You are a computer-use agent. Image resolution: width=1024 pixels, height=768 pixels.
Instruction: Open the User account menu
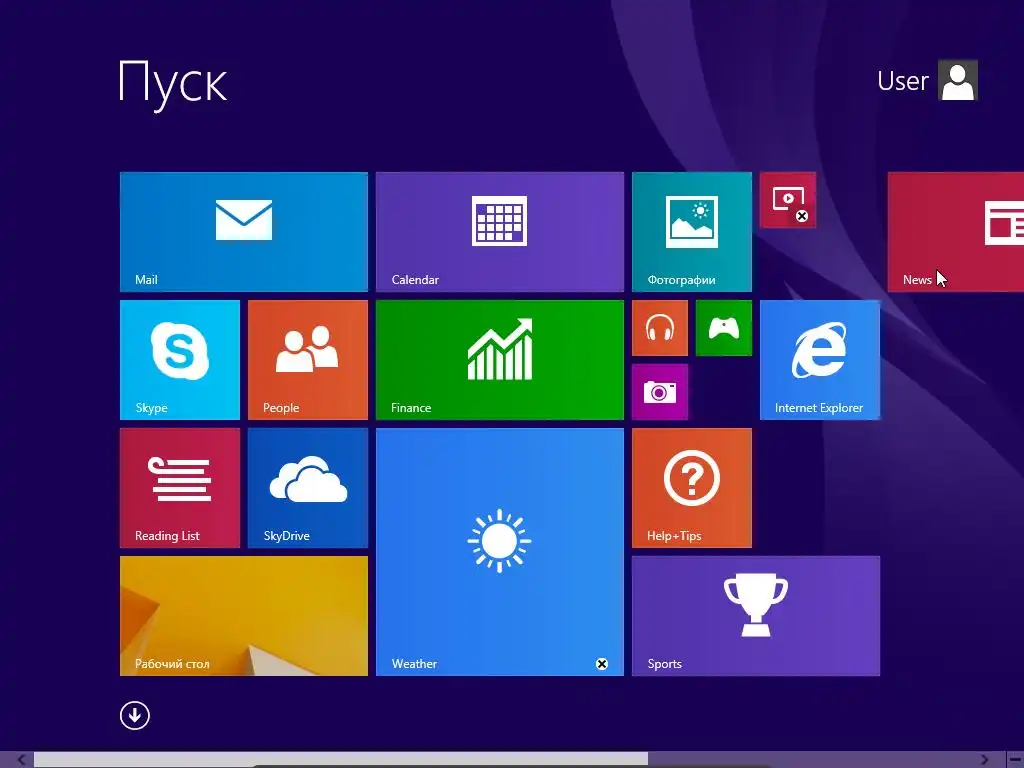tap(927, 80)
